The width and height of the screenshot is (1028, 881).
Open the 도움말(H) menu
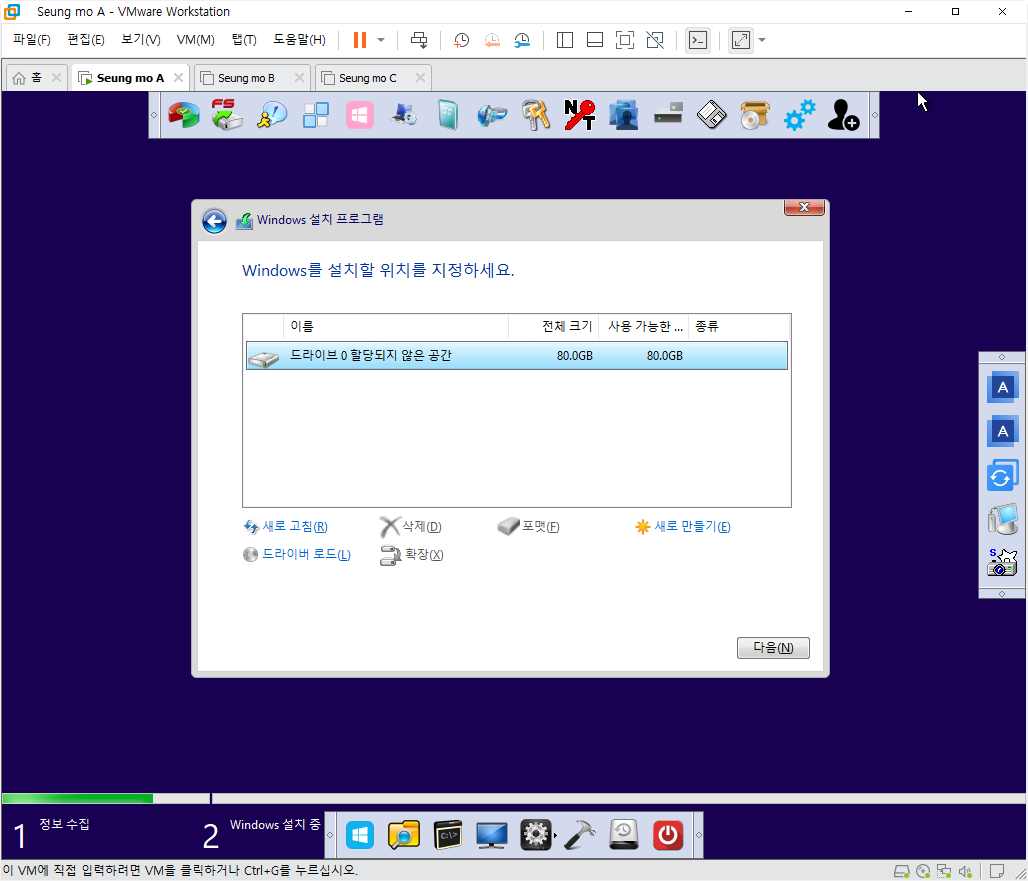(299, 40)
